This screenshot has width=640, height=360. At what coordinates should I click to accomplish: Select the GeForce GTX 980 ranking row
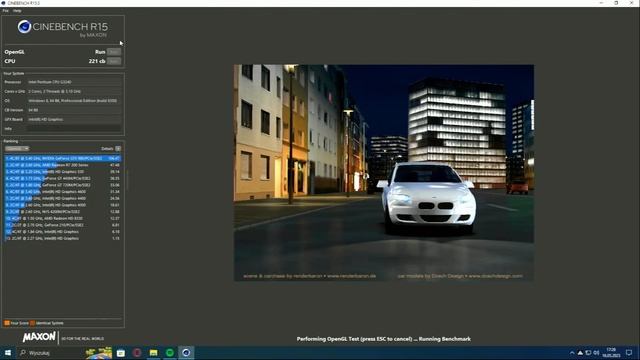tap(62, 158)
